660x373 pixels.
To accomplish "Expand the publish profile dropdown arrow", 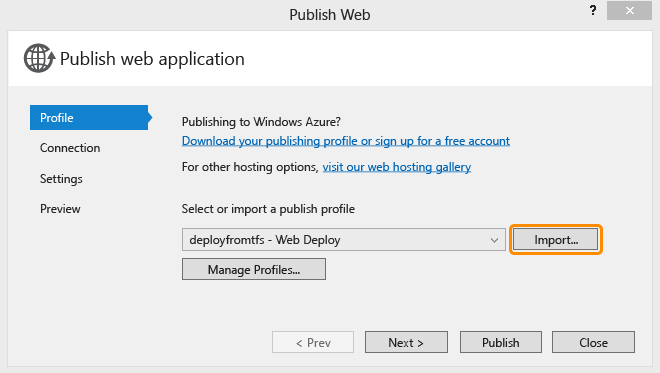I will coord(494,240).
